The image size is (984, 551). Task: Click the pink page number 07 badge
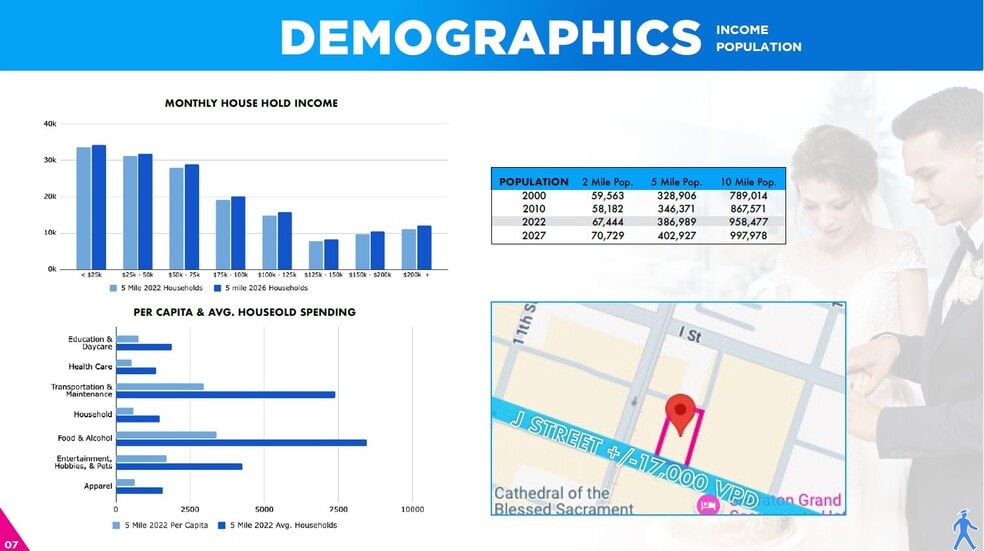click(10, 540)
